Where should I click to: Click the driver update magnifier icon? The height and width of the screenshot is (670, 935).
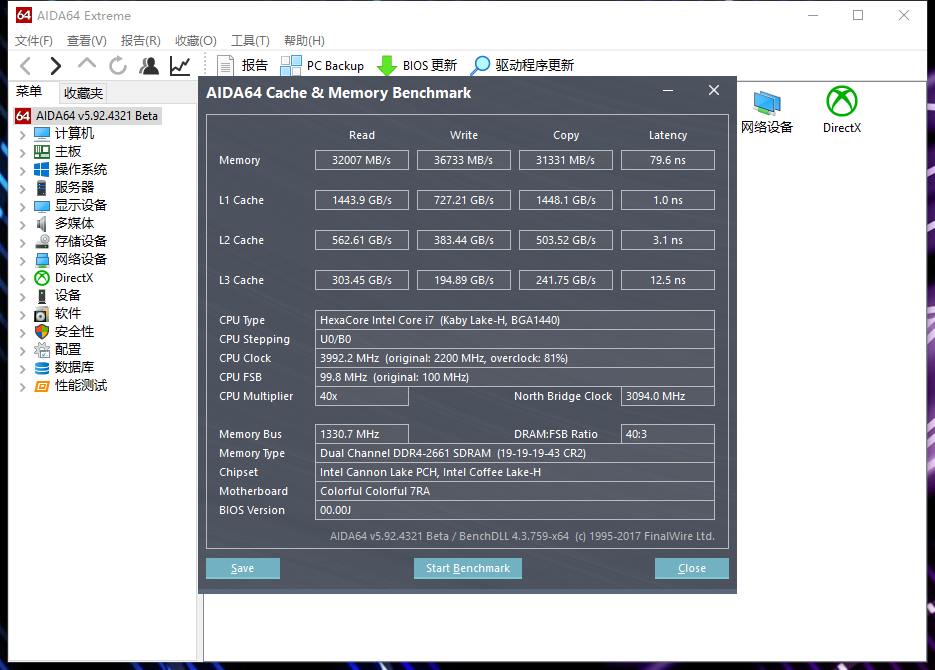tap(480, 66)
